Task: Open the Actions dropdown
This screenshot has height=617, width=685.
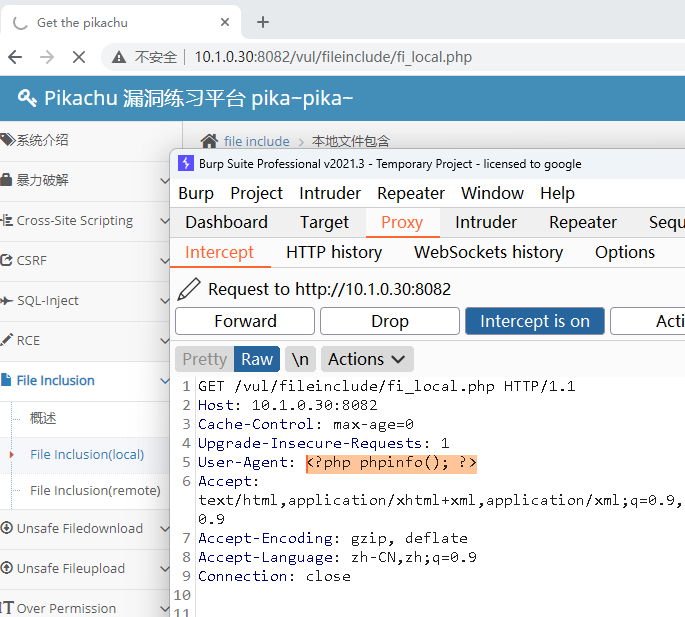Action: [366, 359]
